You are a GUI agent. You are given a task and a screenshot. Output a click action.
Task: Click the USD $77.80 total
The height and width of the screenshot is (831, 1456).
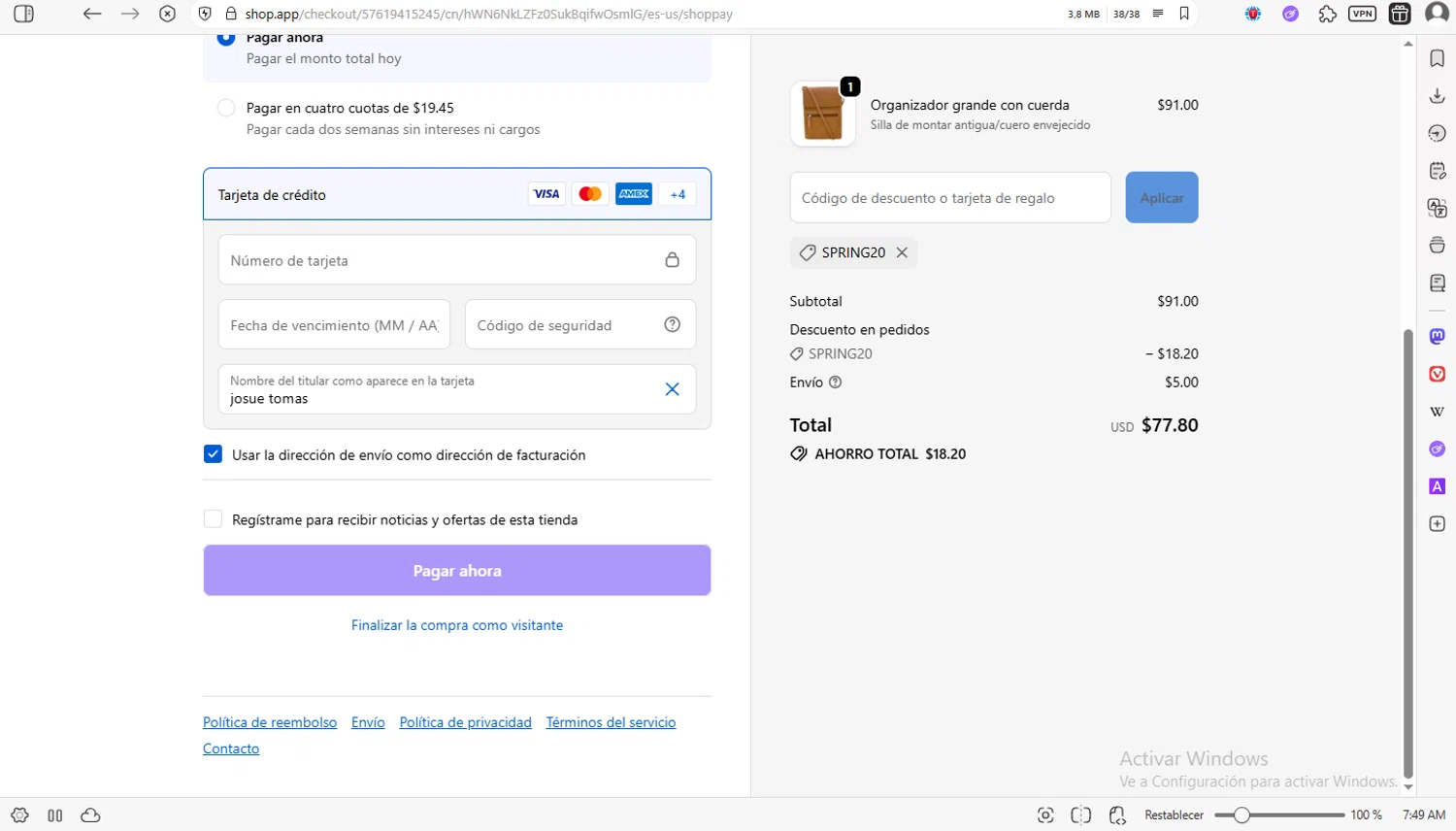1154,425
